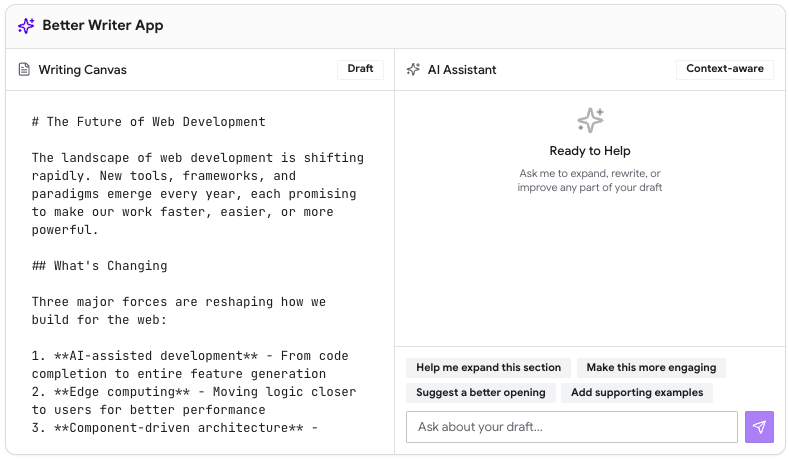The height and width of the screenshot is (460, 789).
Task: Select 'Make this more engaging' suggestion
Action: point(651,367)
